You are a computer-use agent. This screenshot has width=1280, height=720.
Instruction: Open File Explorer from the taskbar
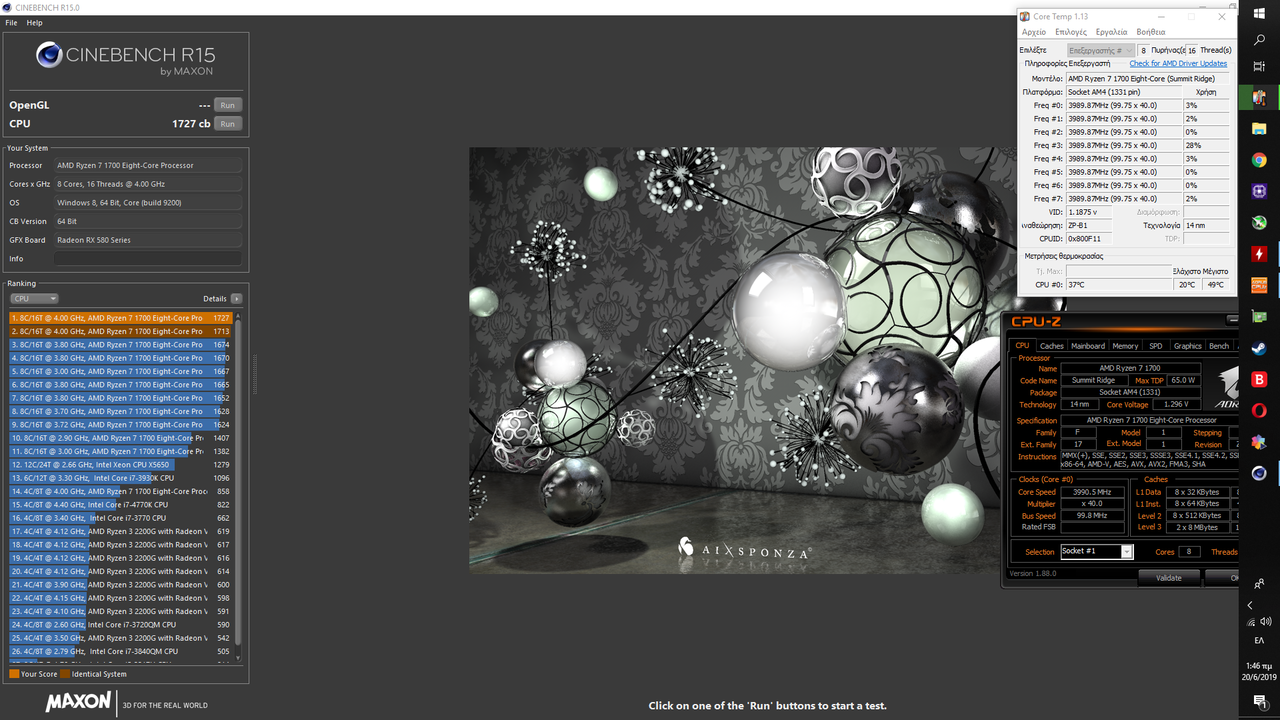click(1259, 129)
